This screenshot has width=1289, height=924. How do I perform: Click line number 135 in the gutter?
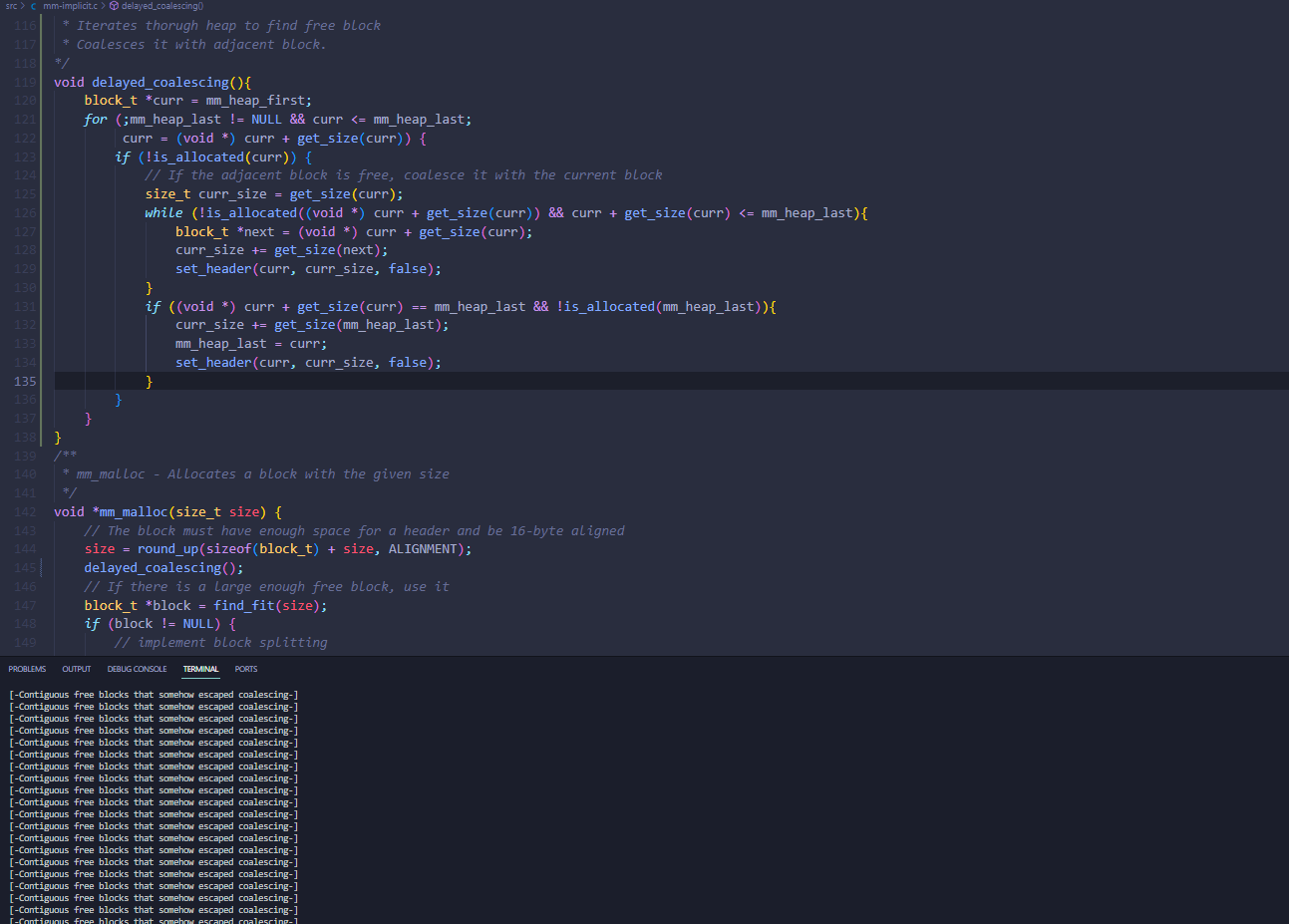25,382
